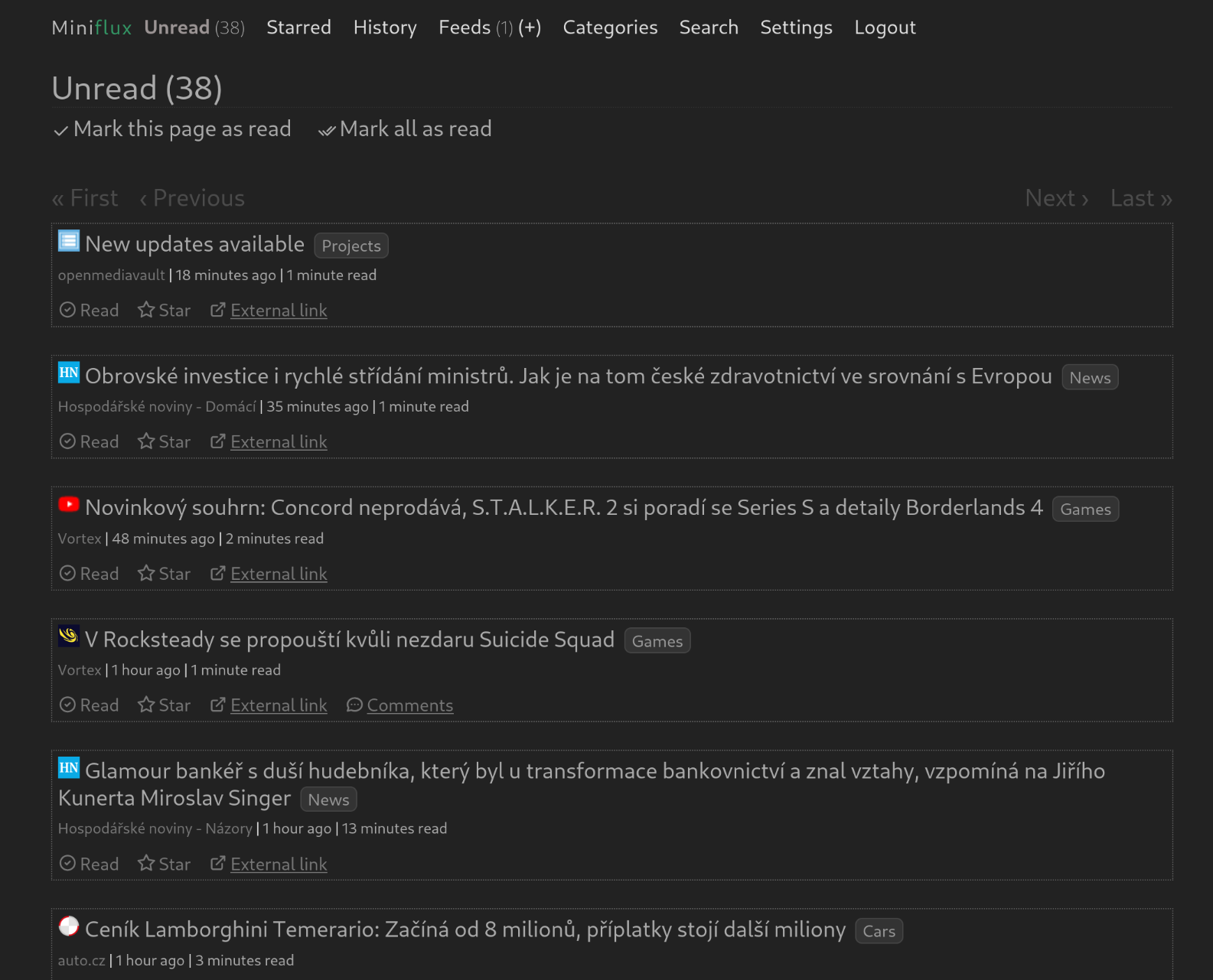Viewport: 1213px width, 980px height.
Task: Click the openmediavault feed icon
Action: [69, 241]
